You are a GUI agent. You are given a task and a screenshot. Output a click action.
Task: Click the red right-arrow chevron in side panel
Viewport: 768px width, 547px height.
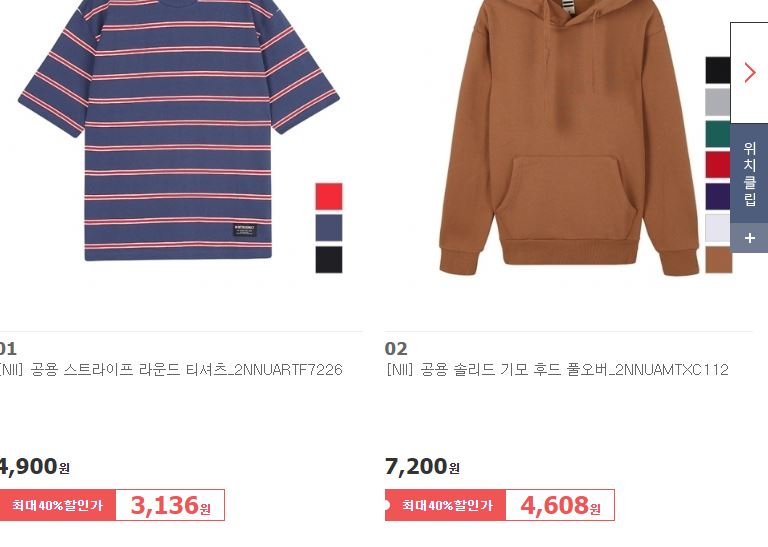click(750, 72)
